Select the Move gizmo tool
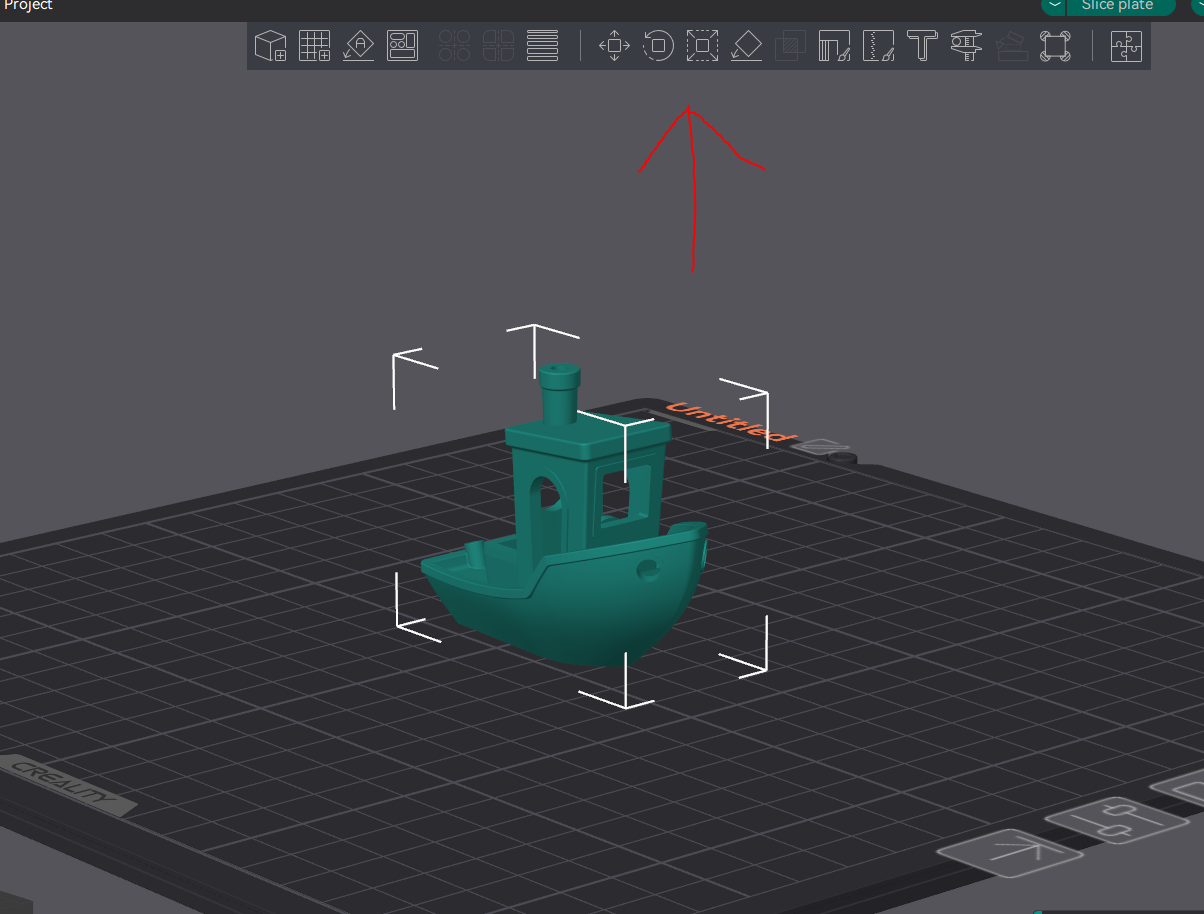The height and width of the screenshot is (914, 1204). (x=614, y=46)
